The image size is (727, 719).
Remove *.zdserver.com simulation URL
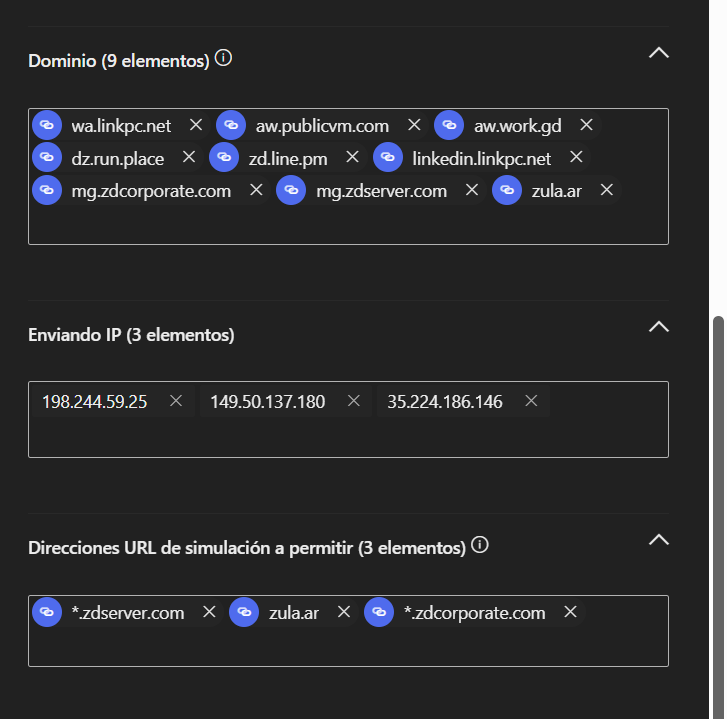(x=209, y=612)
